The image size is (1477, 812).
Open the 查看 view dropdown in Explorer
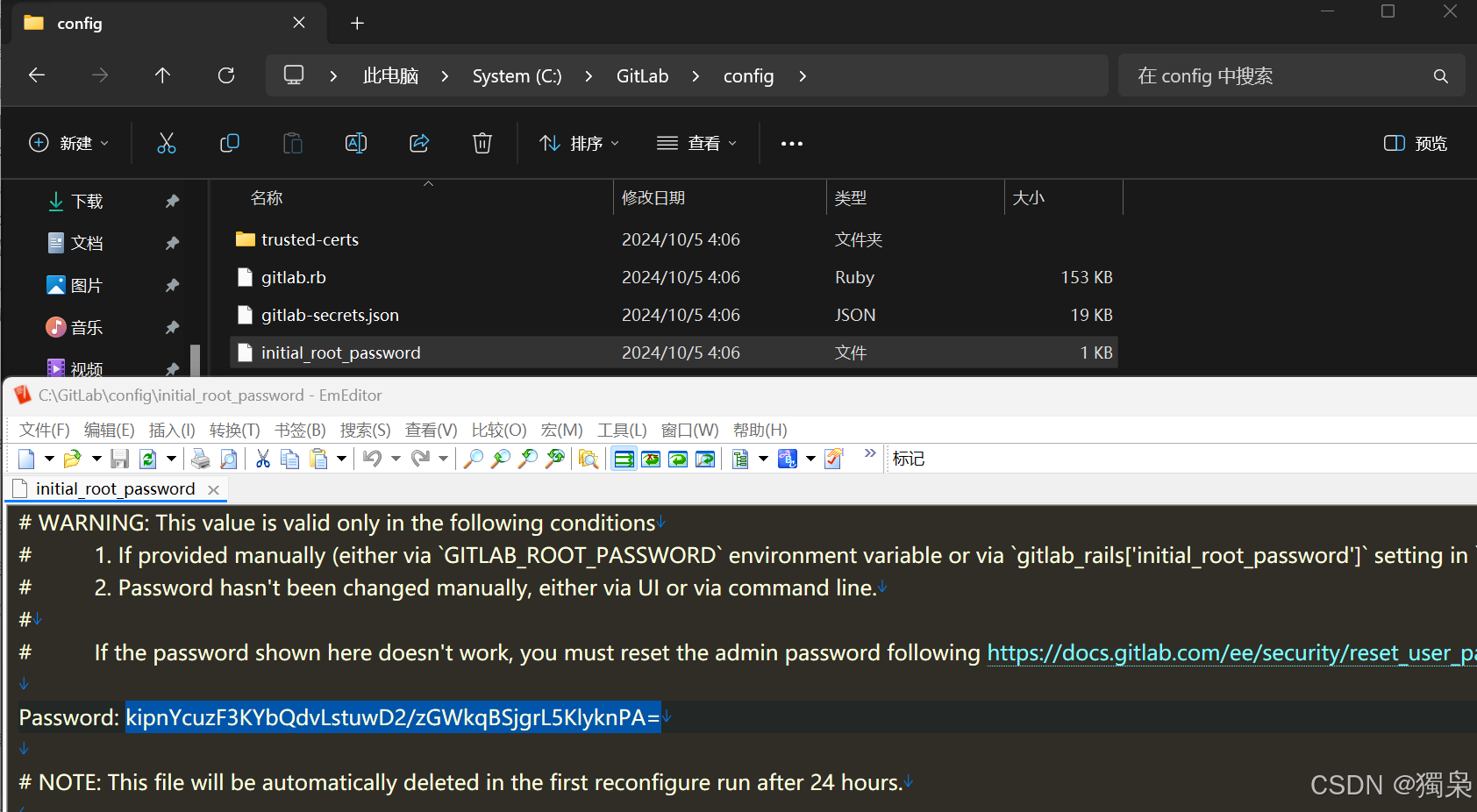click(x=697, y=143)
